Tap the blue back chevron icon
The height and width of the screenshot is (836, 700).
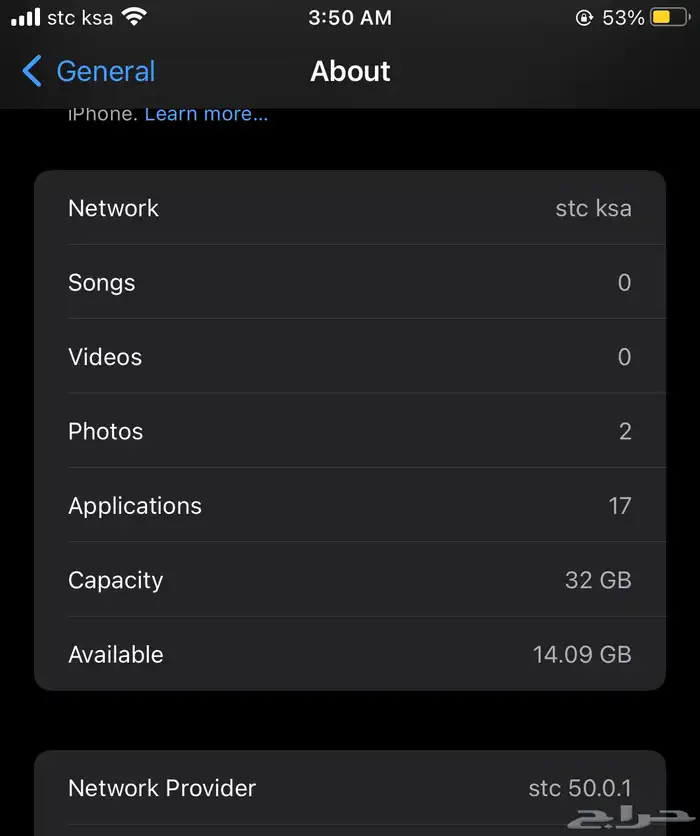pyautogui.click(x=32, y=72)
